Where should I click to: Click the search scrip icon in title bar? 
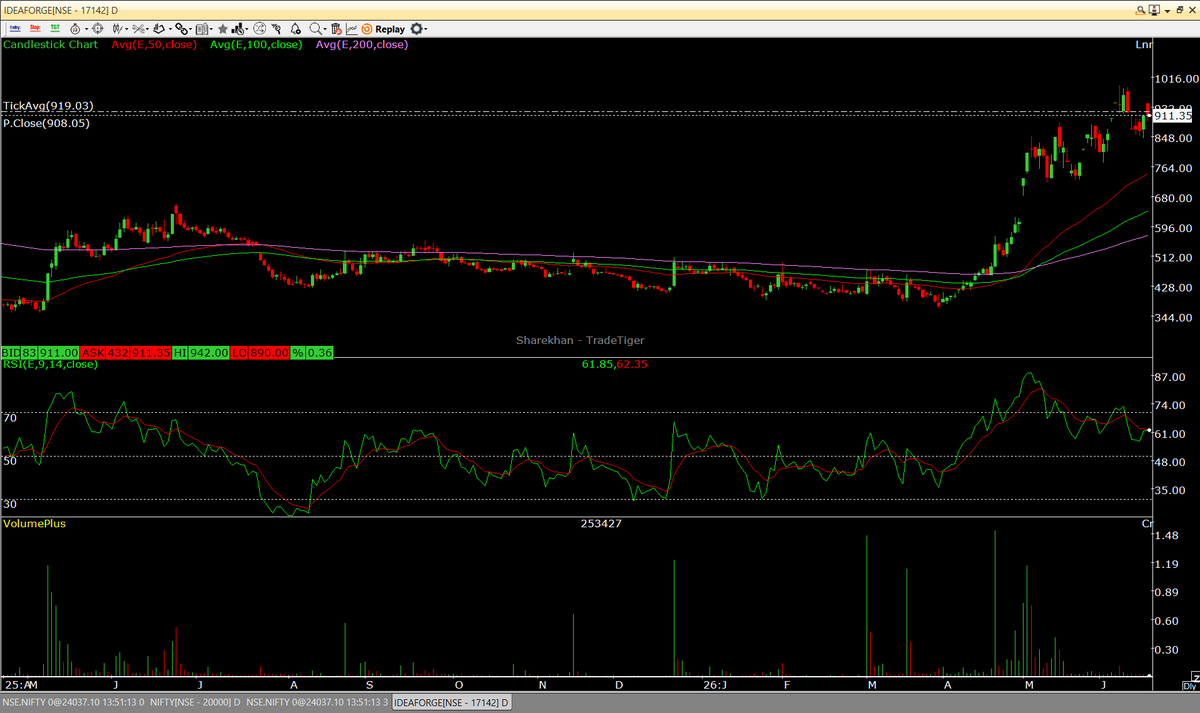pyautogui.click(x=1142, y=9)
